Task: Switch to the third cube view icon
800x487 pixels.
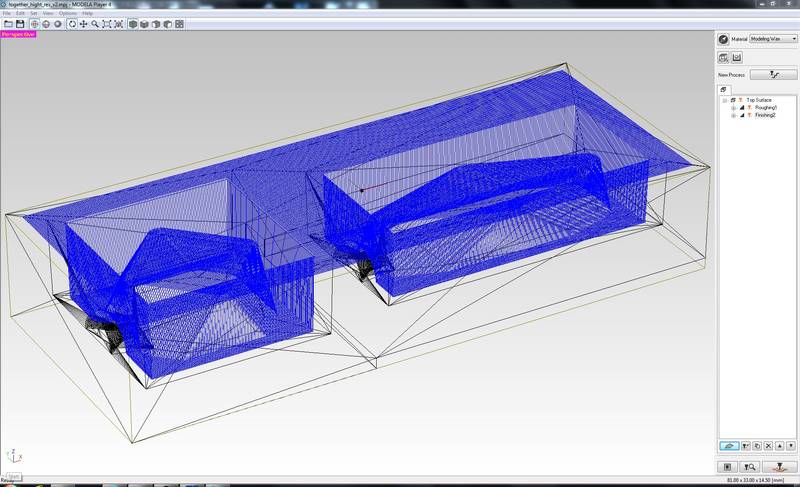Action: point(156,24)
